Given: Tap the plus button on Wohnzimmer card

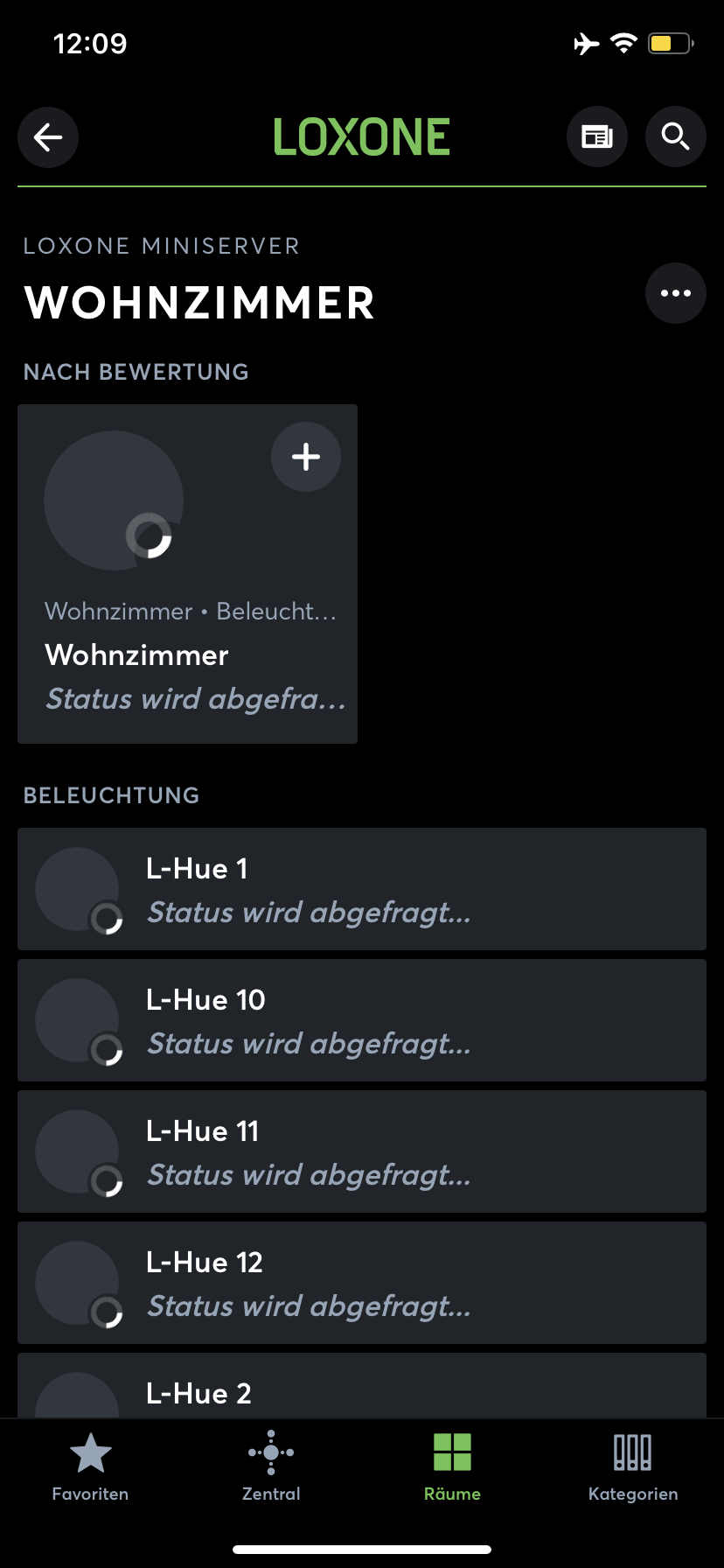Looking at the screenshot, I should coord(306,457).
